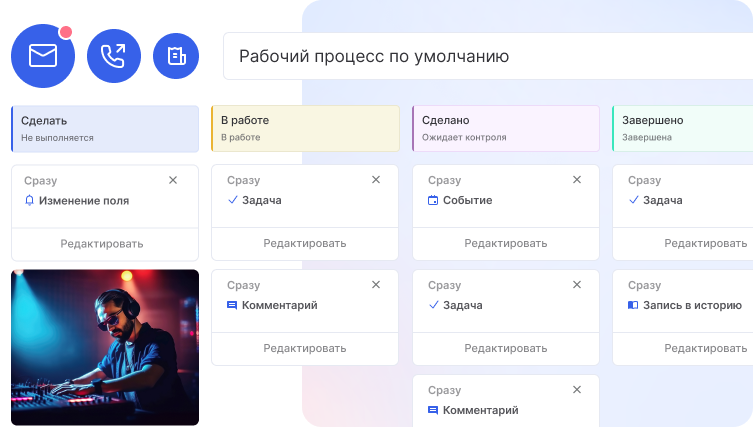The image size is (753, 427).
Task: Click the DJ with headphones photo
Action: tap(105, 347)
